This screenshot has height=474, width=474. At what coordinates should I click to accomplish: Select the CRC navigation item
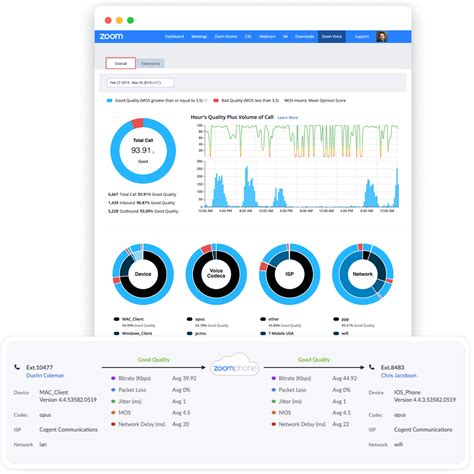[248, 36]
